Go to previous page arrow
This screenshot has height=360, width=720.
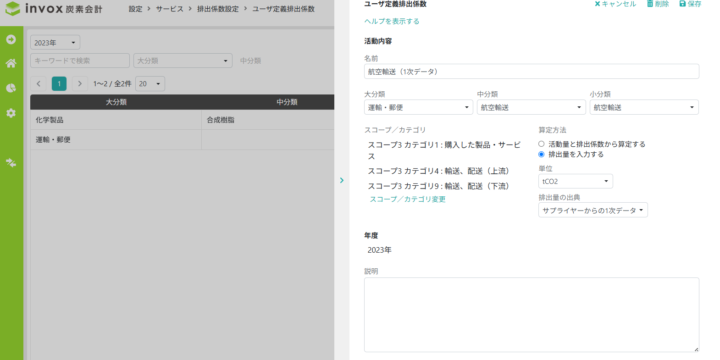39,84
